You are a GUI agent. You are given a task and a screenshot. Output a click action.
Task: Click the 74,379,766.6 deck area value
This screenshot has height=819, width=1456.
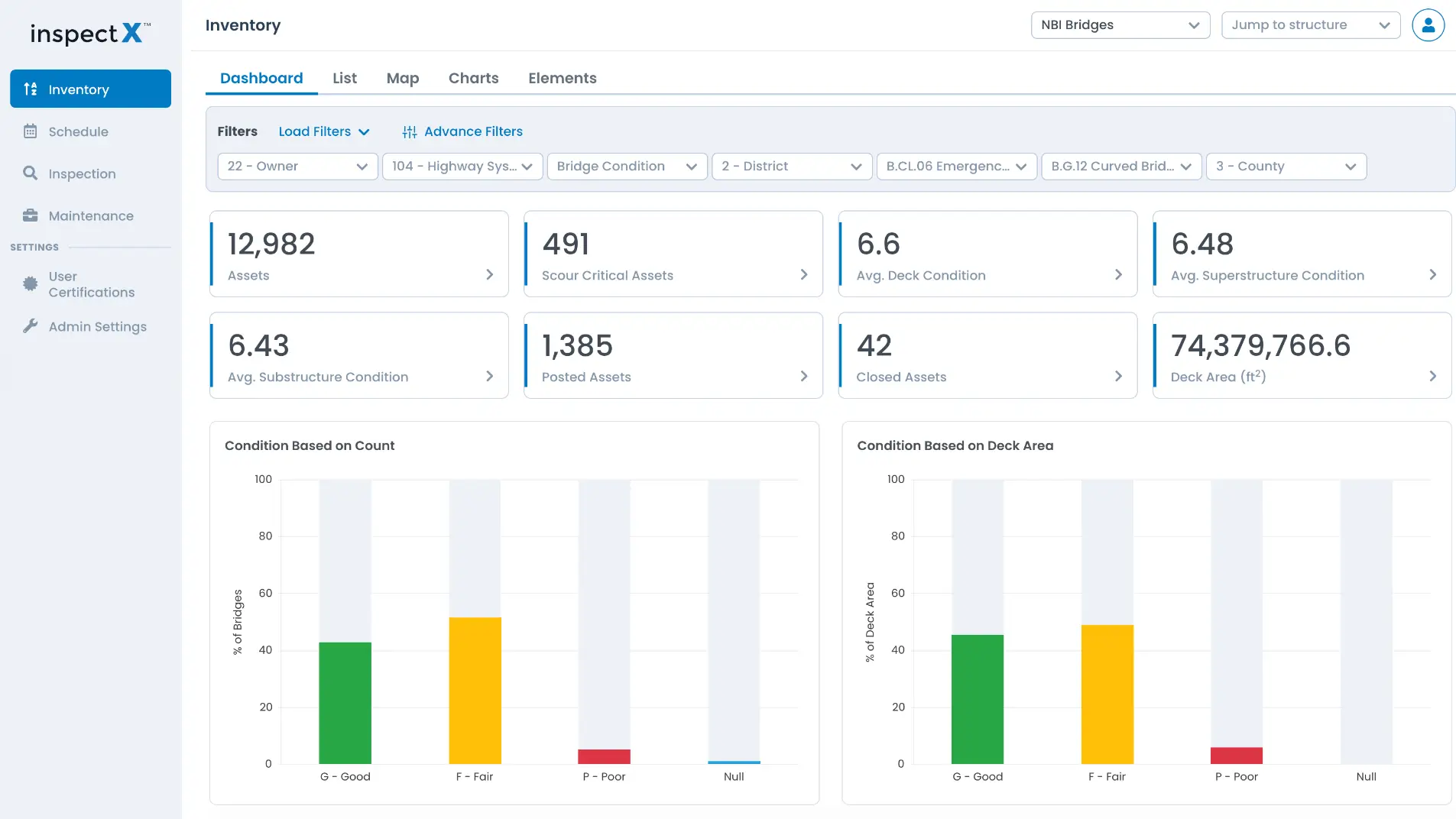coord(1261,346)
